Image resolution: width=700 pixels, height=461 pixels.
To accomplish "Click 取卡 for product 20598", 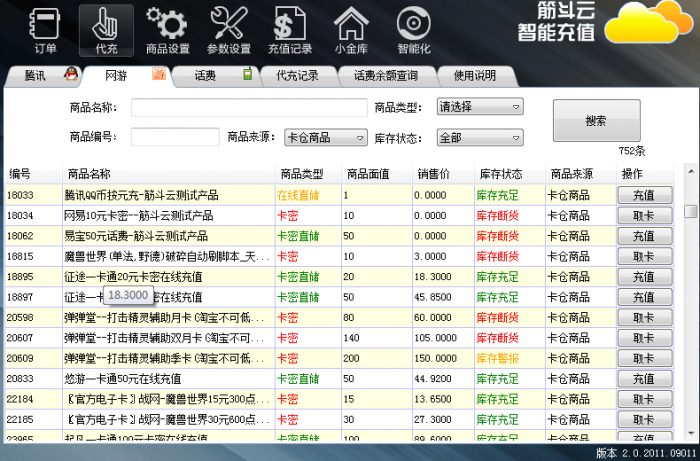I will tap(645, 318).
